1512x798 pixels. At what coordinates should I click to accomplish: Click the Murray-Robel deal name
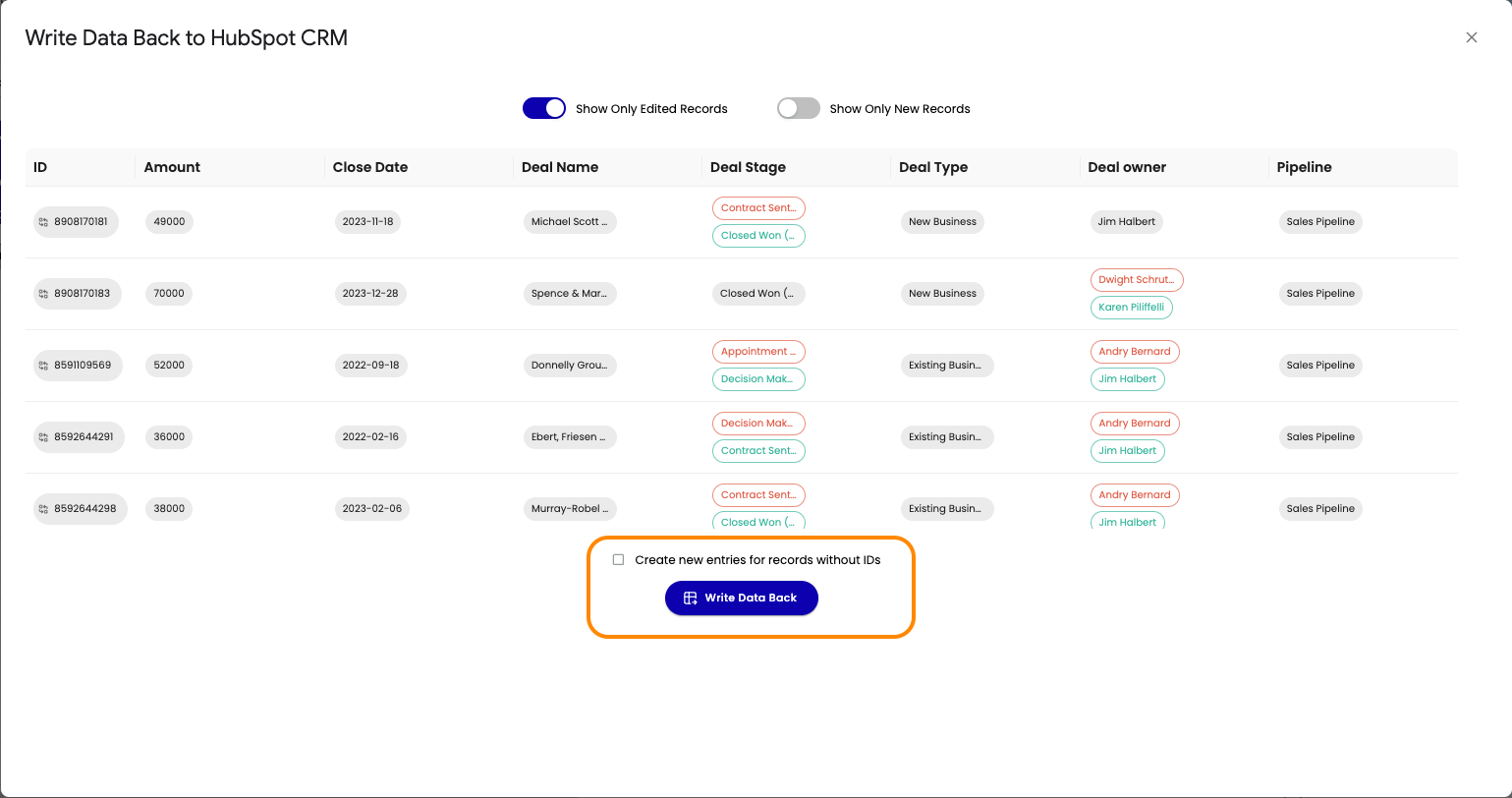pyautogui.click(x=570, y=509)
